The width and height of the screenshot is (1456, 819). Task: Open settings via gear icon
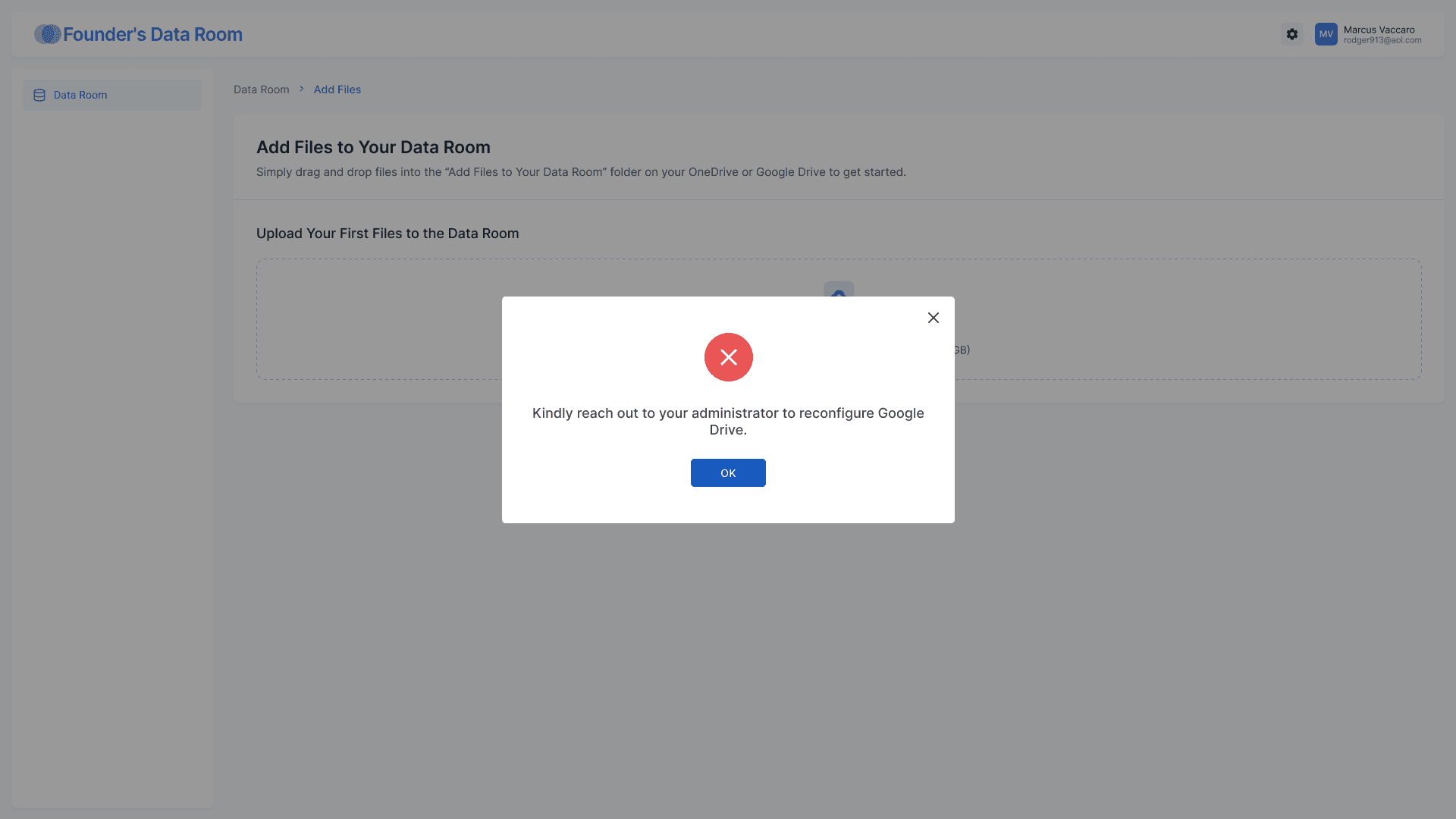coord(1292,34)
